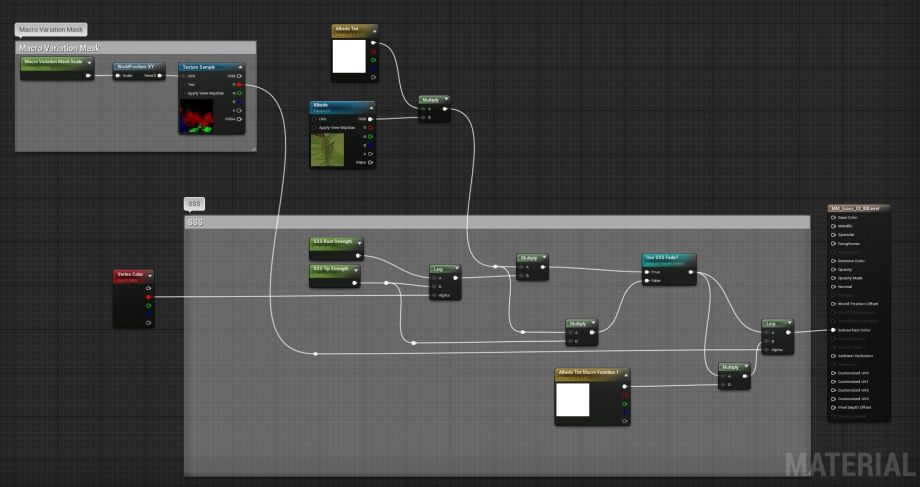Collapse the Albedo node preview arrow

click(370, 107)
